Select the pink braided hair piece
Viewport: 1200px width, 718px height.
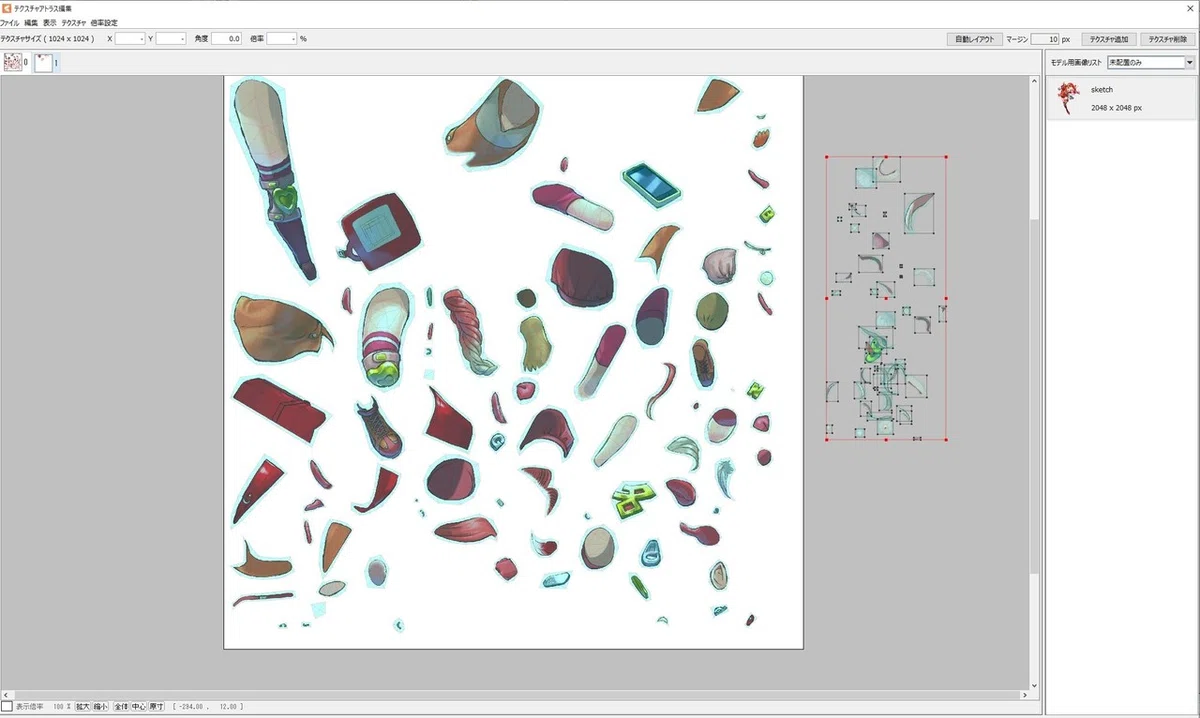click(x=470, y=331)
